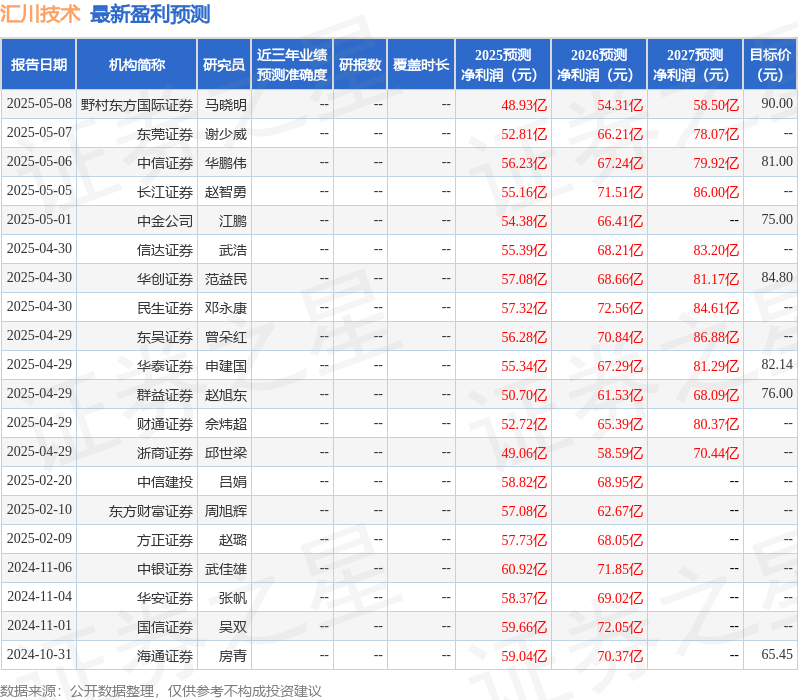Click target price 82.14
Screen dimensions: 798x700
click(777, 365)
